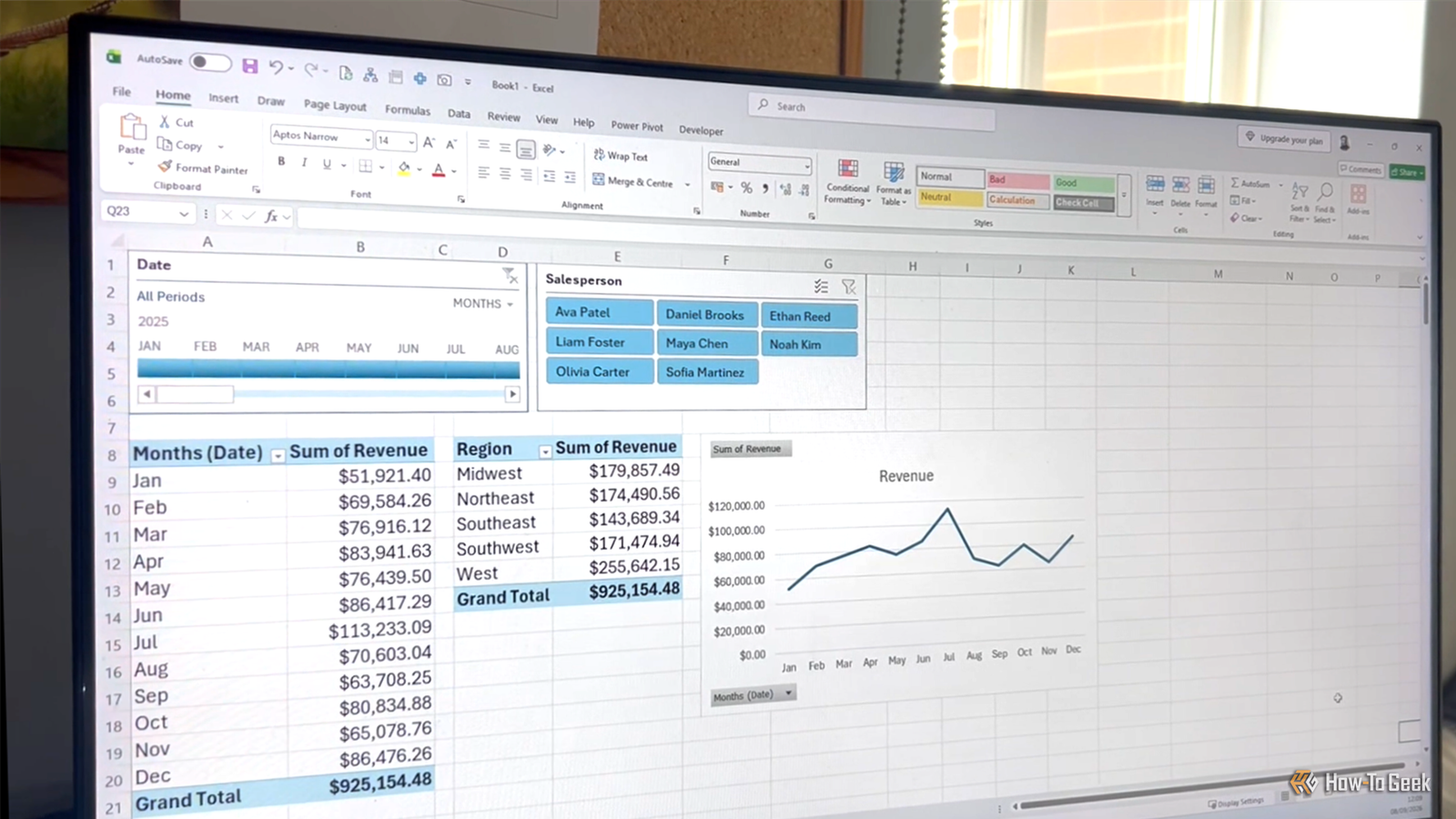Screen dimensions: 1456x819
Task: Select Ava Patel in slicer
Action: [600, 312]
